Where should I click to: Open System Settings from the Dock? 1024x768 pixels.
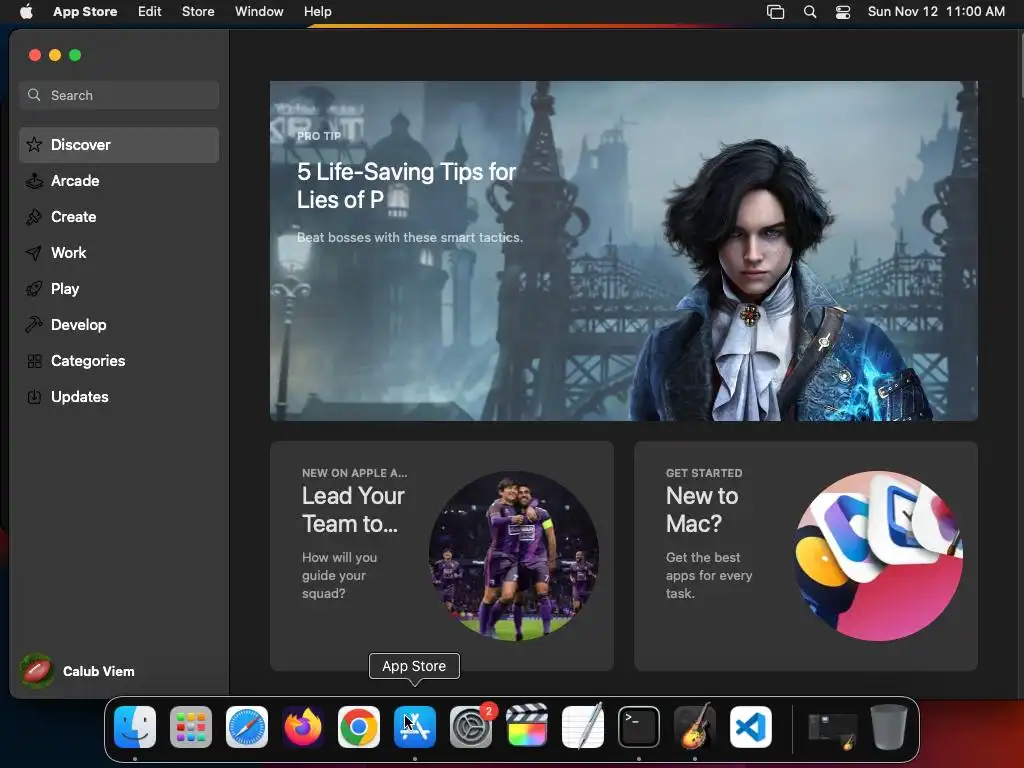click(471, 727)
